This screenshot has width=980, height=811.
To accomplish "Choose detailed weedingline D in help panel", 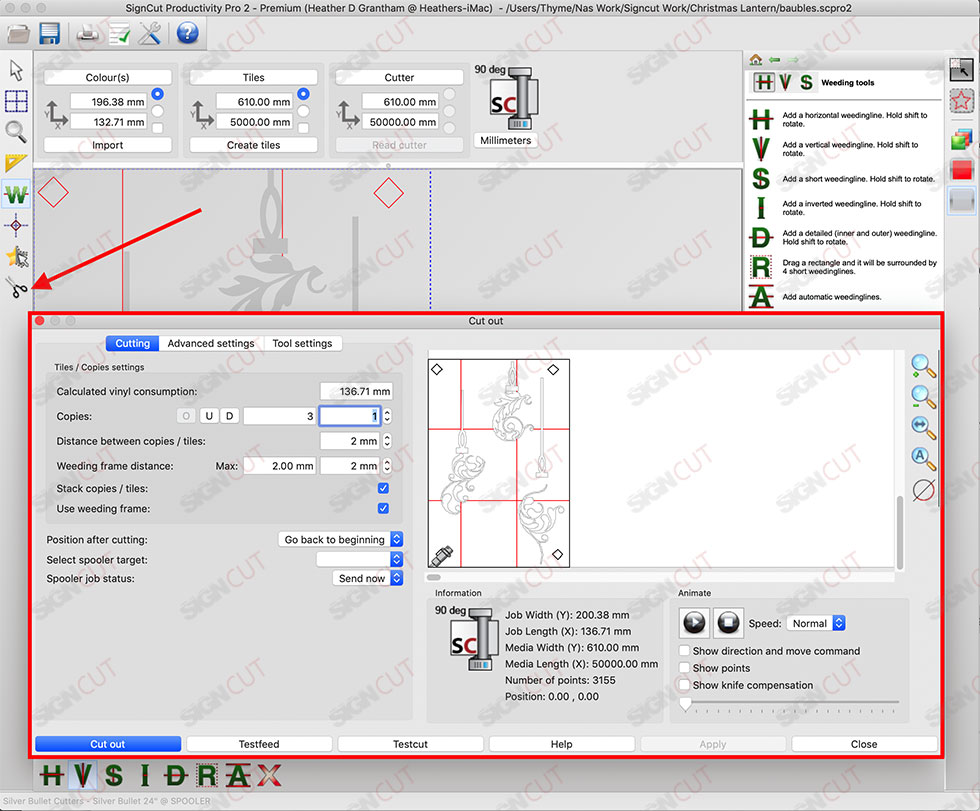I will click(761, 237).
